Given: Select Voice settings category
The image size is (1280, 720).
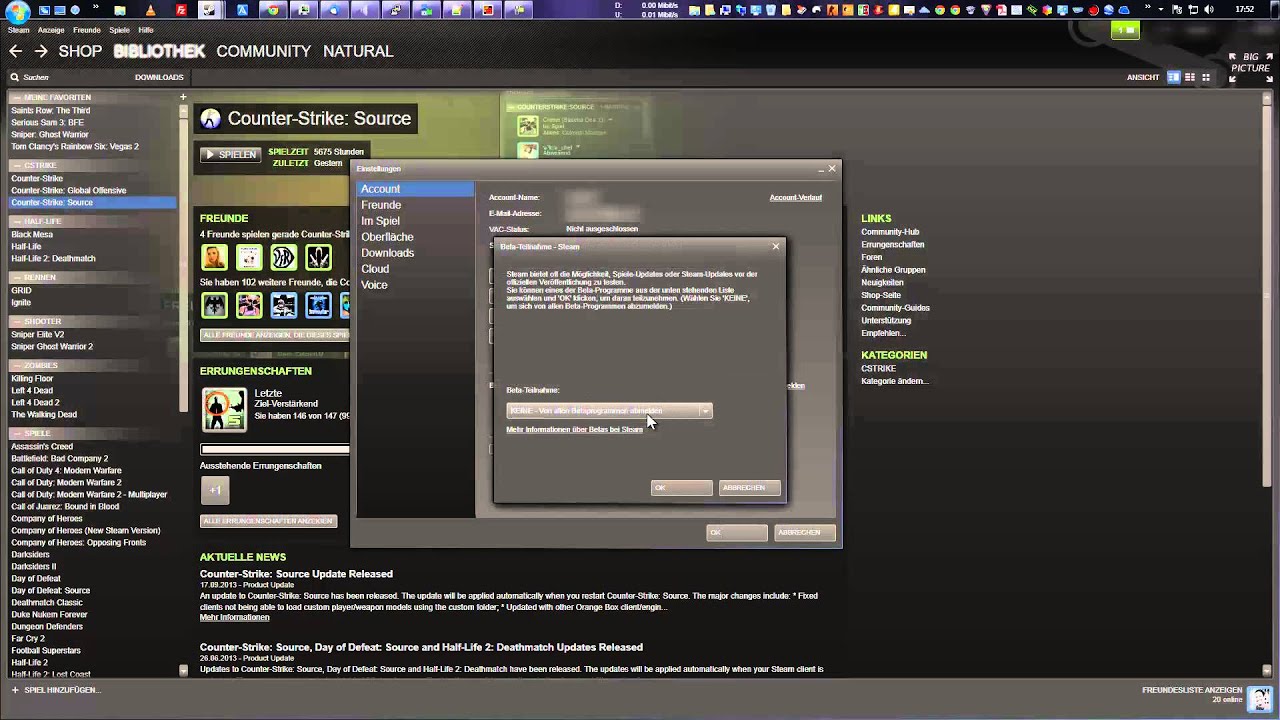Looking at the screenshot, I should click(415, 285).
